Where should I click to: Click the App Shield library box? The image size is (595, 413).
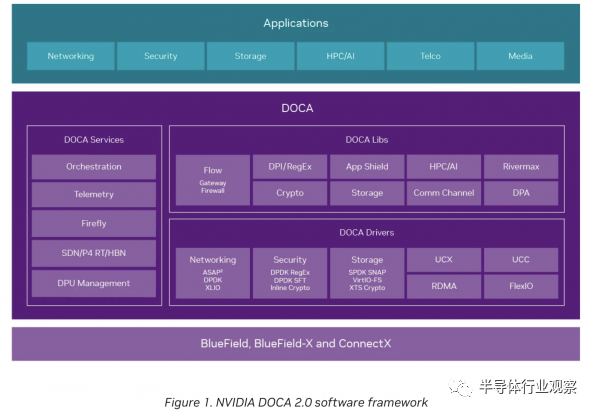(367, 167)
